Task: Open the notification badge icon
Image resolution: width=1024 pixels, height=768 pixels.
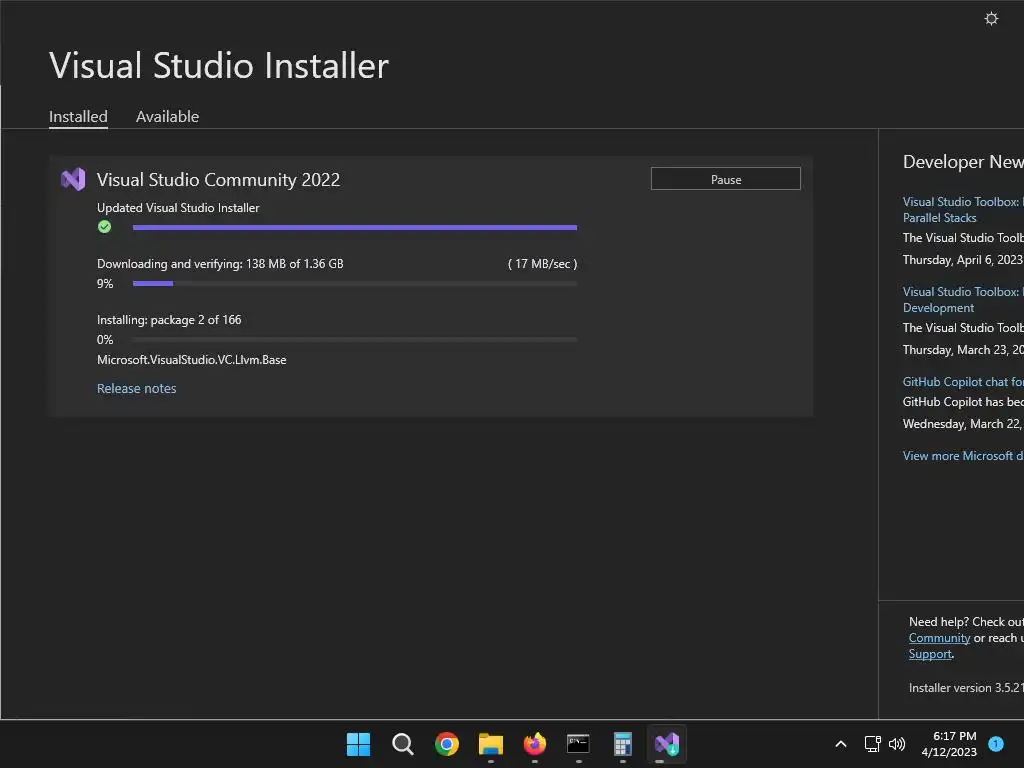Action: [996, 744]
